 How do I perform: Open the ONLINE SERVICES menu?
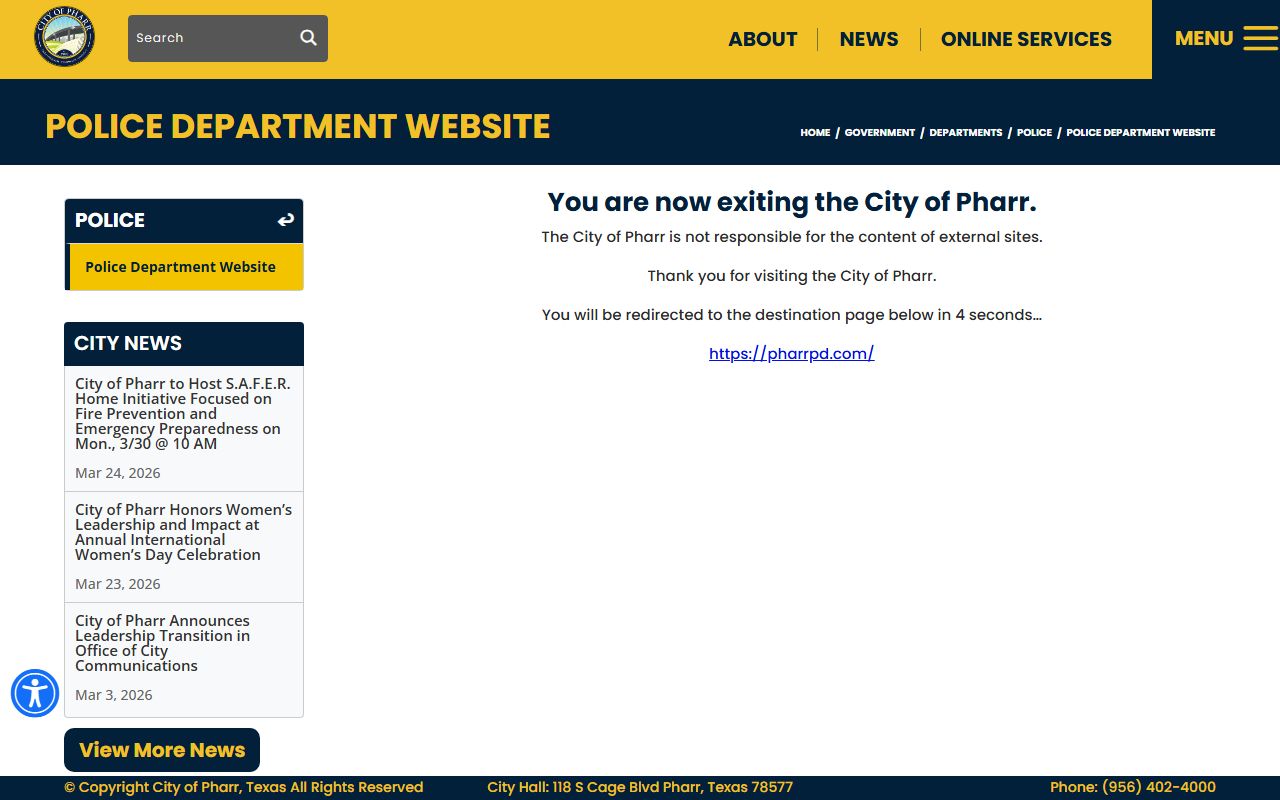tap(1026, 39)
